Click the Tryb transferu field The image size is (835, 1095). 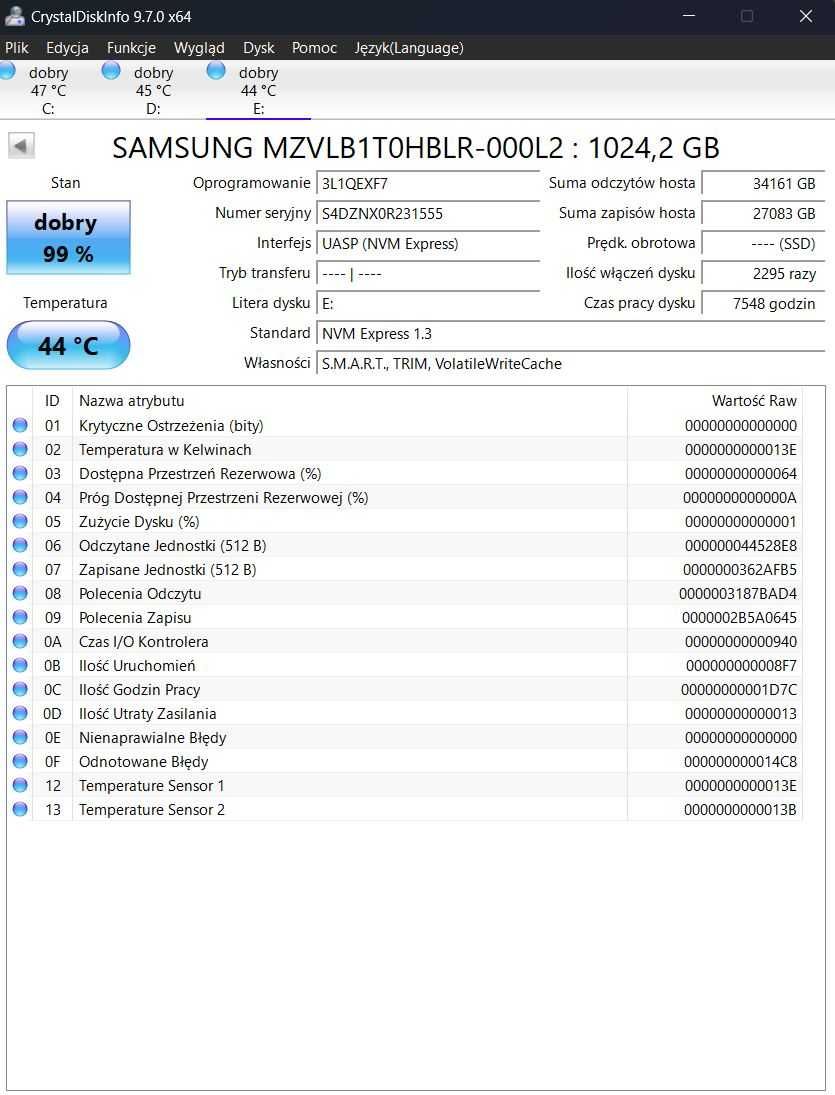point(428,274)
